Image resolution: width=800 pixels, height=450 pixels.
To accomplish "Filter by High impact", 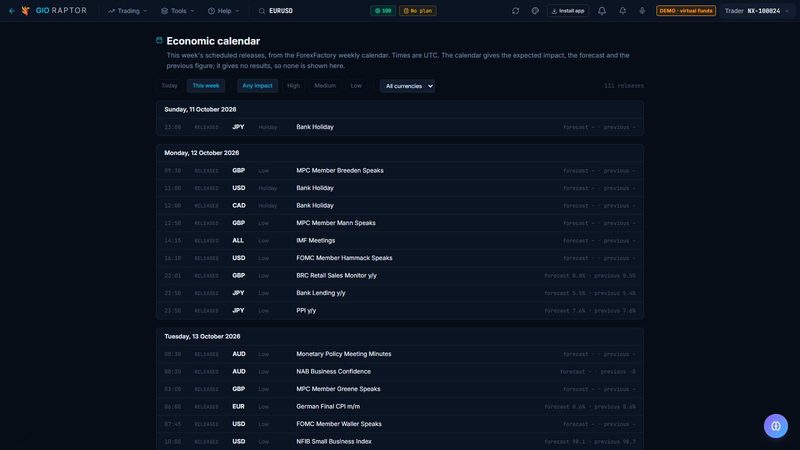I will pyautogui.click(x=293, y=86).
